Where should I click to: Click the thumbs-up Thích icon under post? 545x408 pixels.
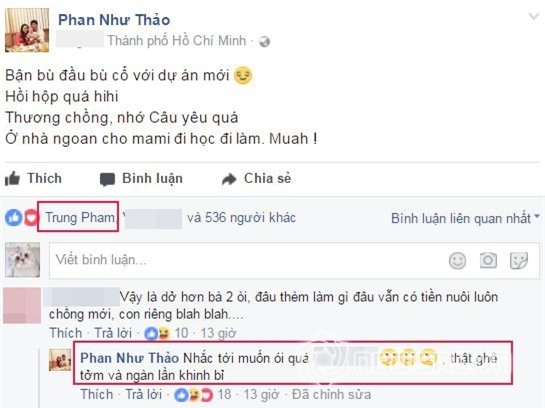point(12,179)
